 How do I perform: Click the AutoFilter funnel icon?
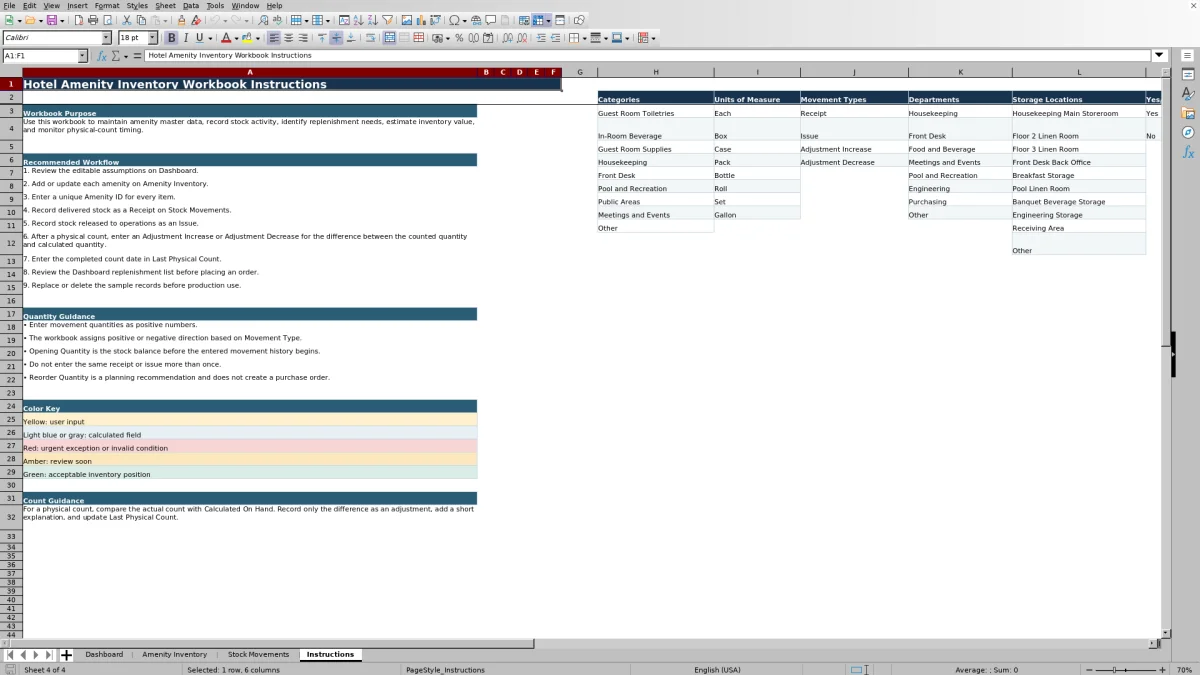pyautogui.click(x=387, y=20)
